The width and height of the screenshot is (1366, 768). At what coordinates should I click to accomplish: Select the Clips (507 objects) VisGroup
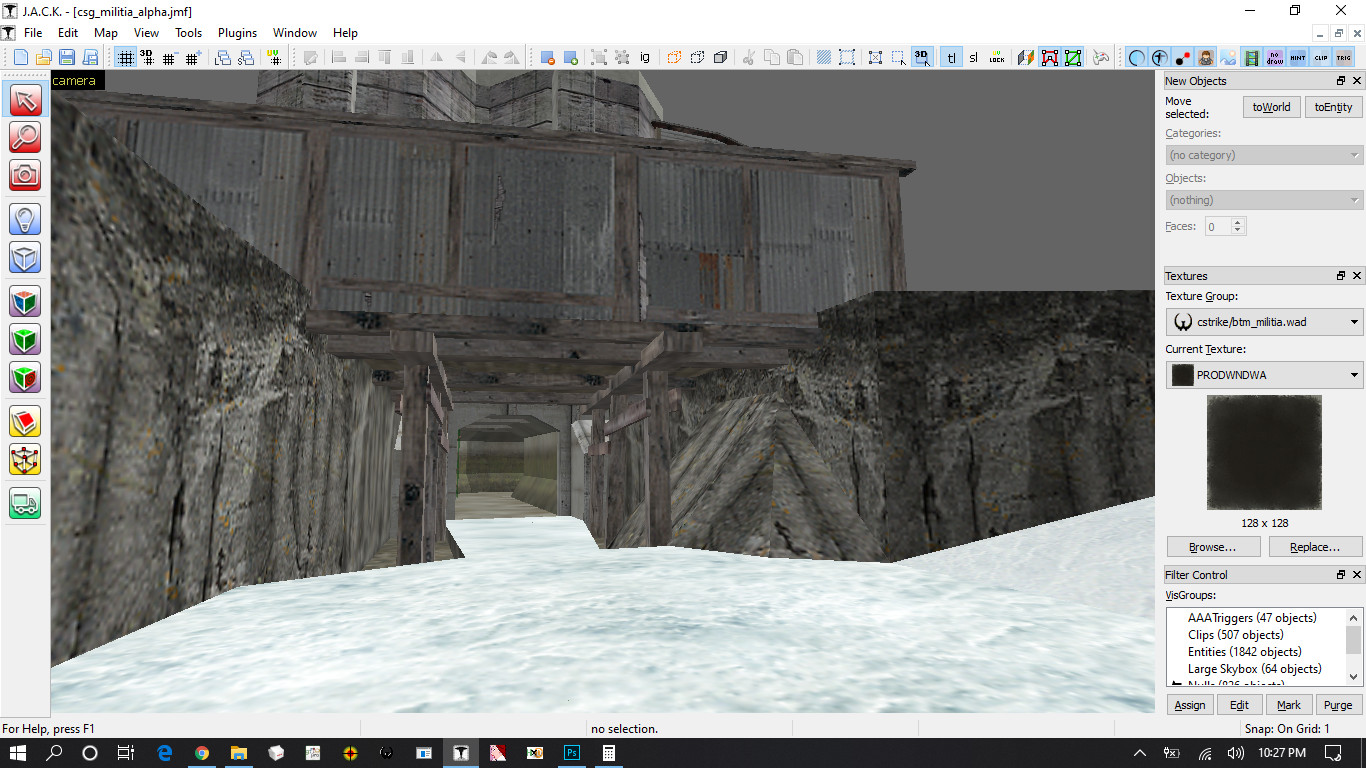pyautogui.click(x=1235, y=635)
